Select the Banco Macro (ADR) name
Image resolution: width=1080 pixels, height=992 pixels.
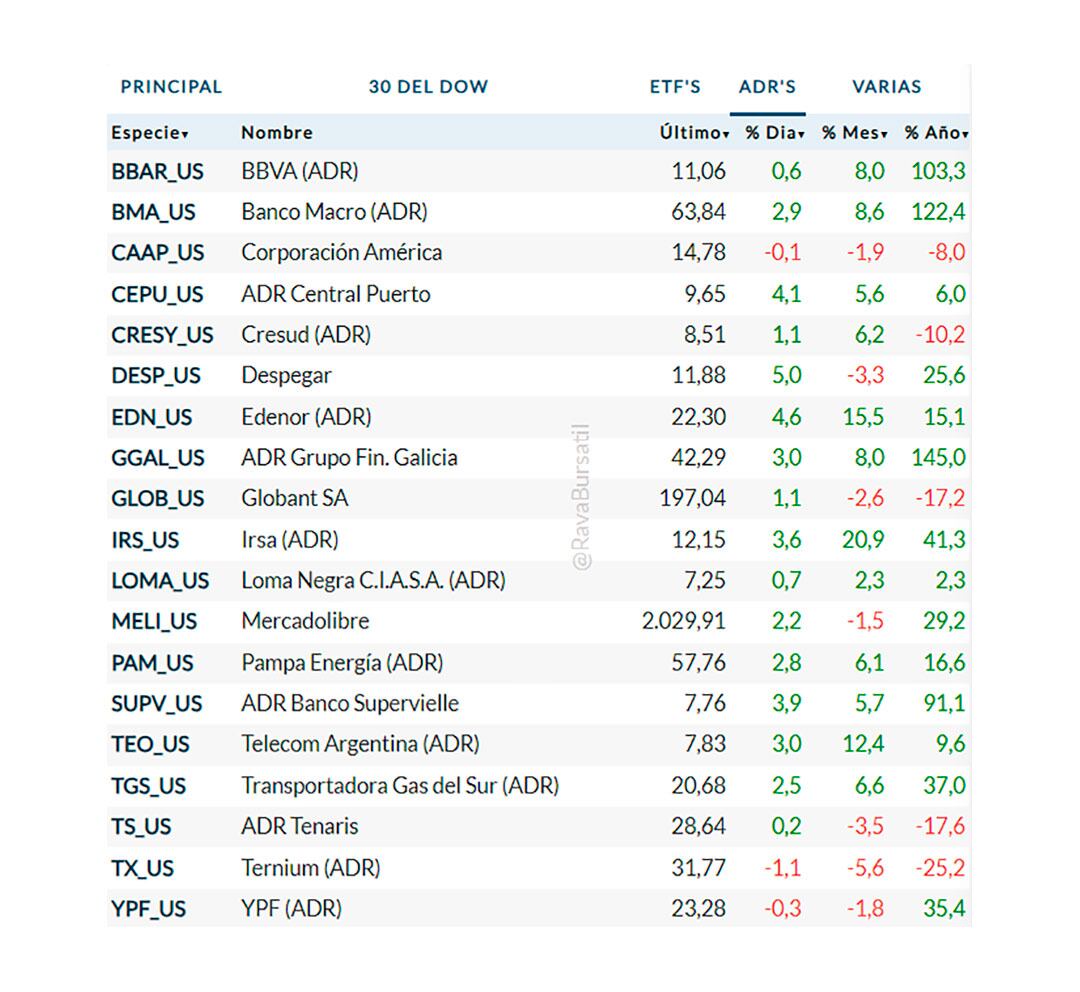click(334, 212)
